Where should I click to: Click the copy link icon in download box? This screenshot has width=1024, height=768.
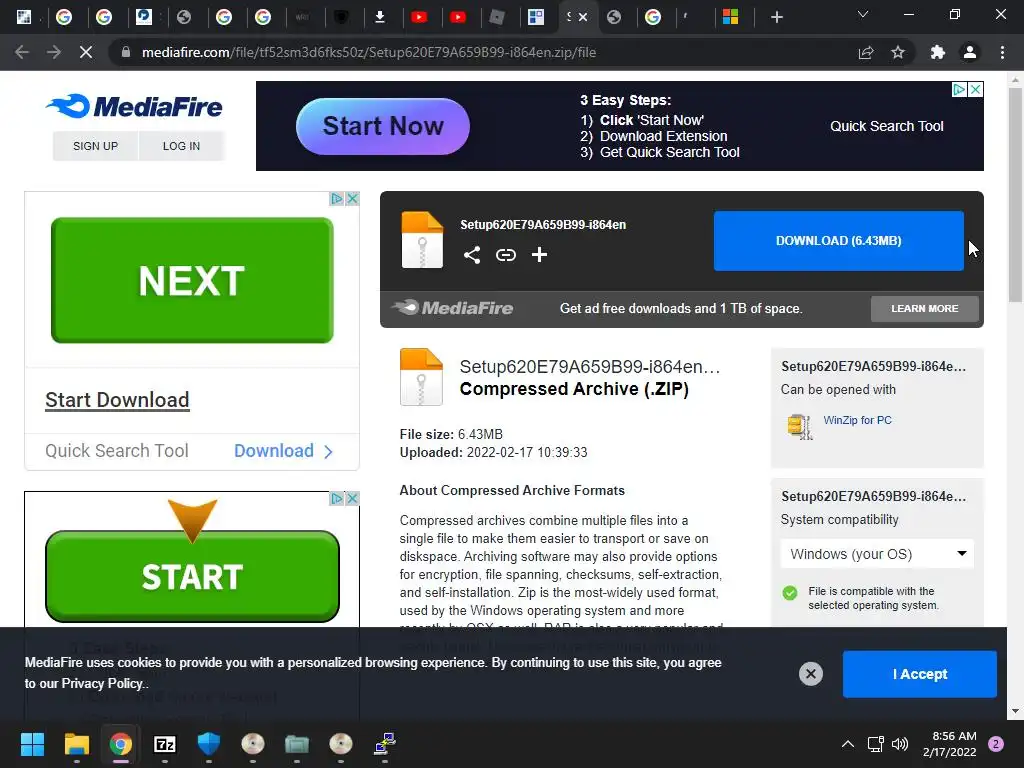click(505, 255)
